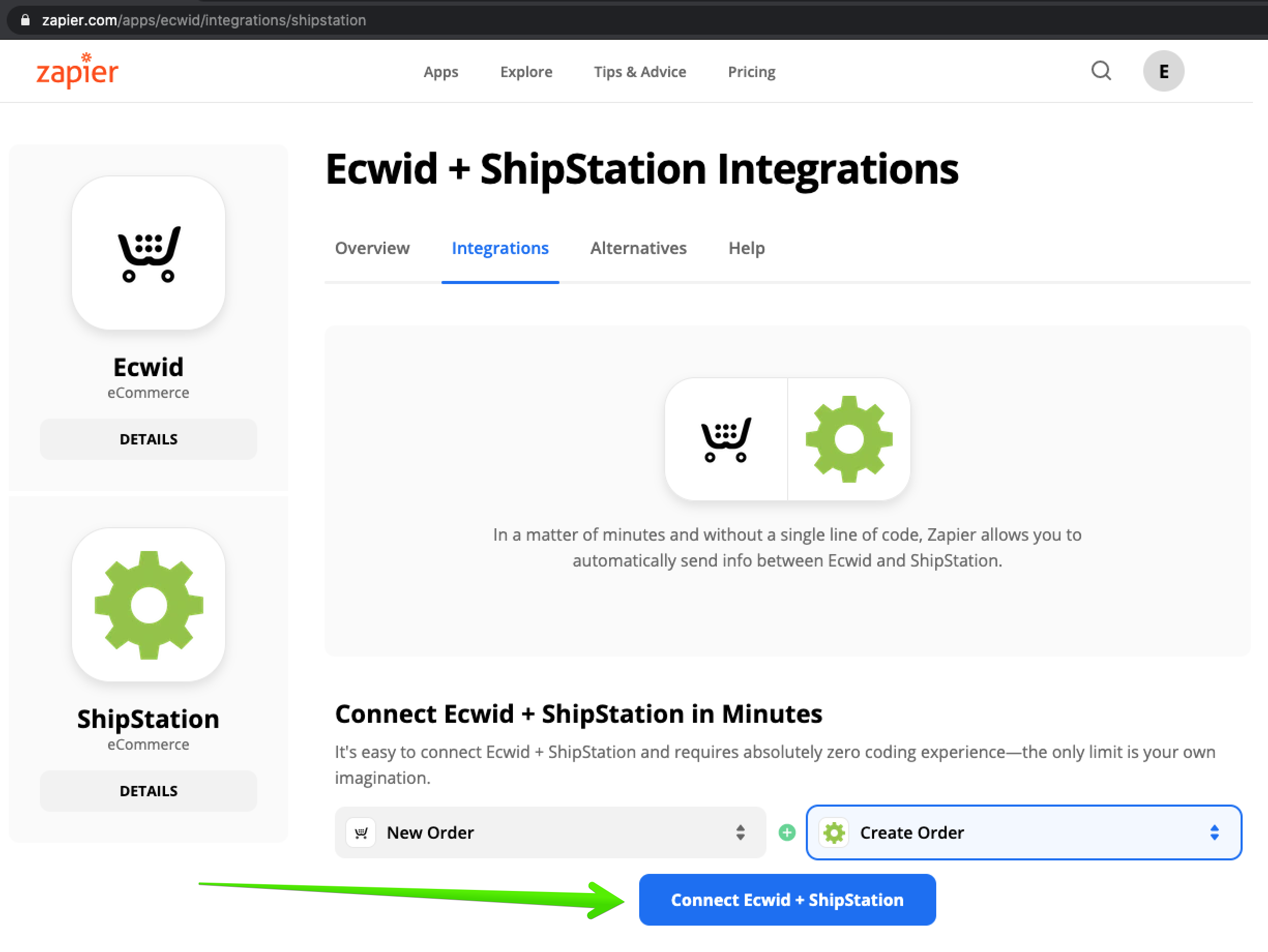1268x952 pixels.
Task: Click the New Order dropdown arrows
Action: tap(740, 832)
